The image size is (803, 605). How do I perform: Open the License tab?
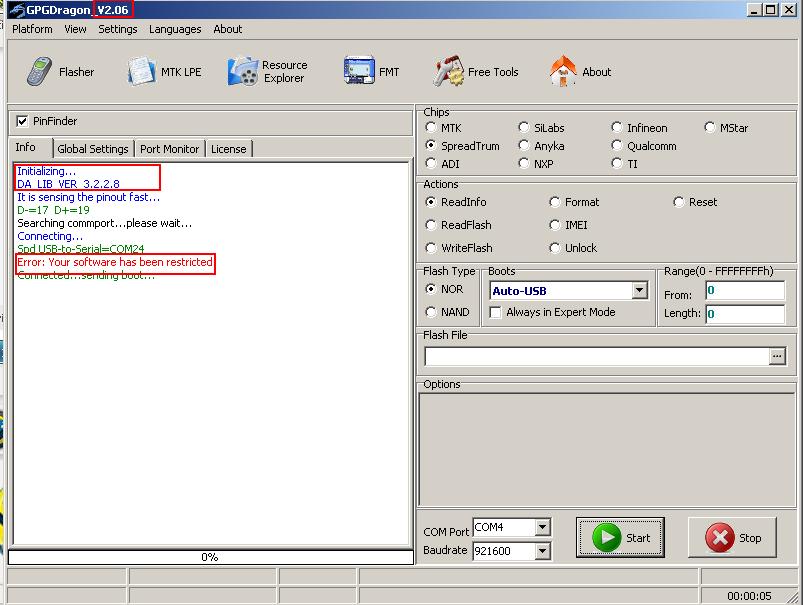point(228,149)
